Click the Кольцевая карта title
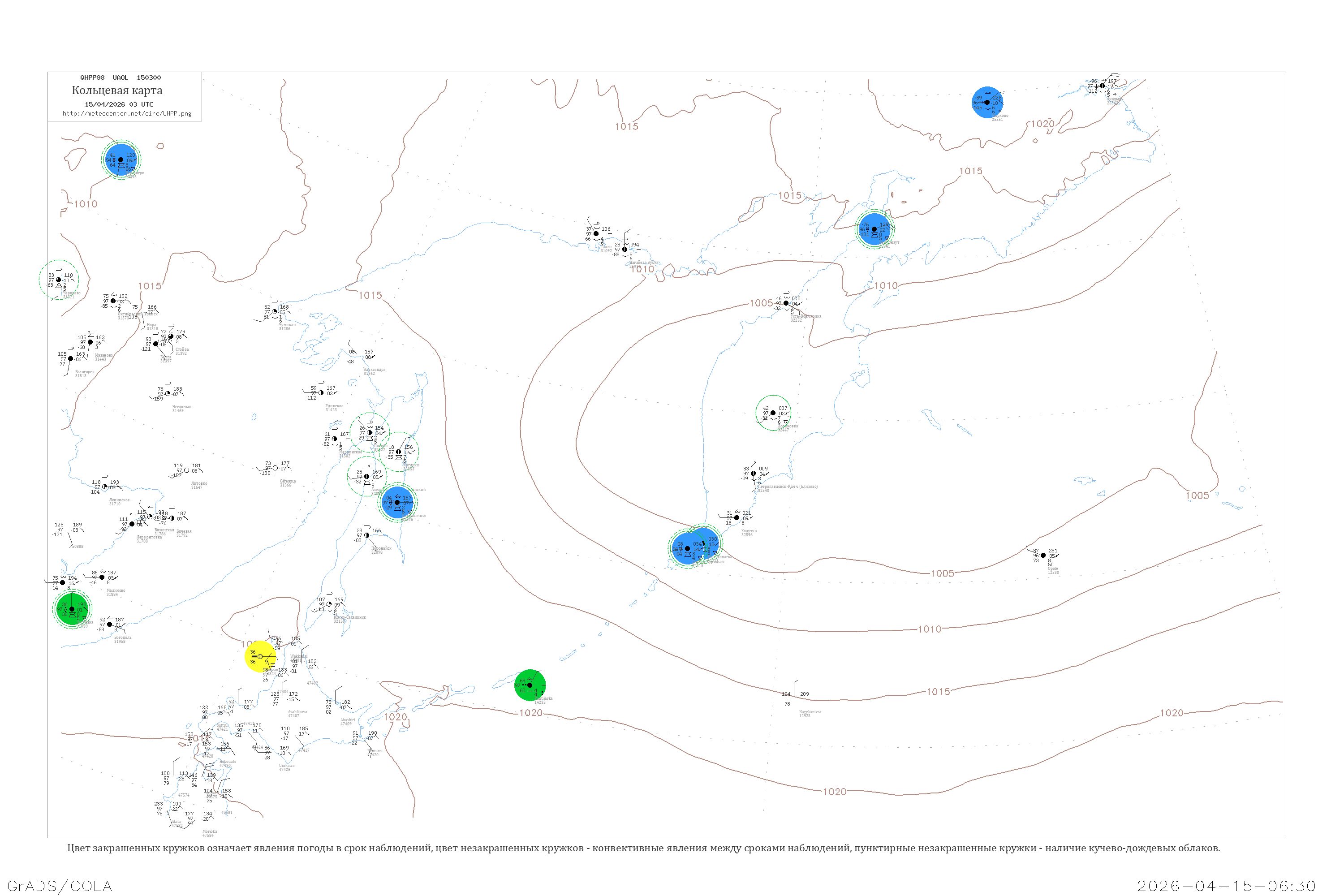 (117, 90)
